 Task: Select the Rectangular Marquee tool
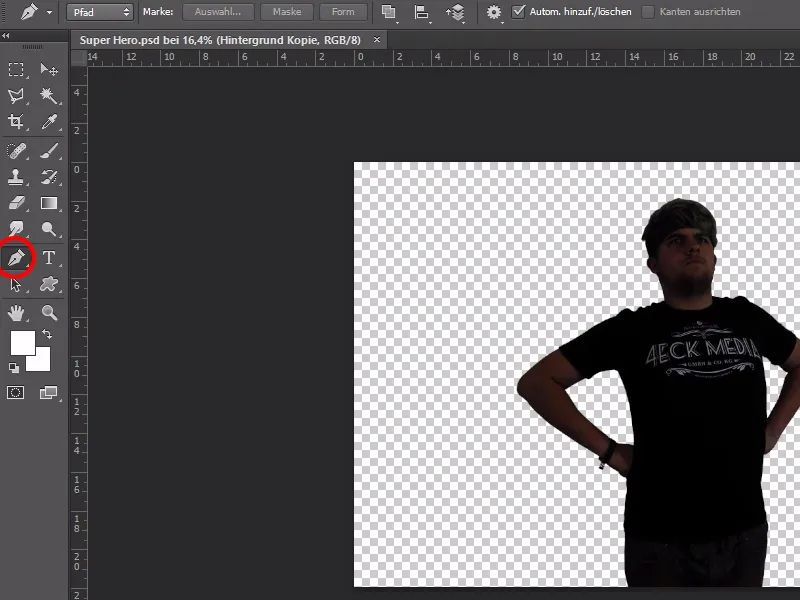[16, 69]
